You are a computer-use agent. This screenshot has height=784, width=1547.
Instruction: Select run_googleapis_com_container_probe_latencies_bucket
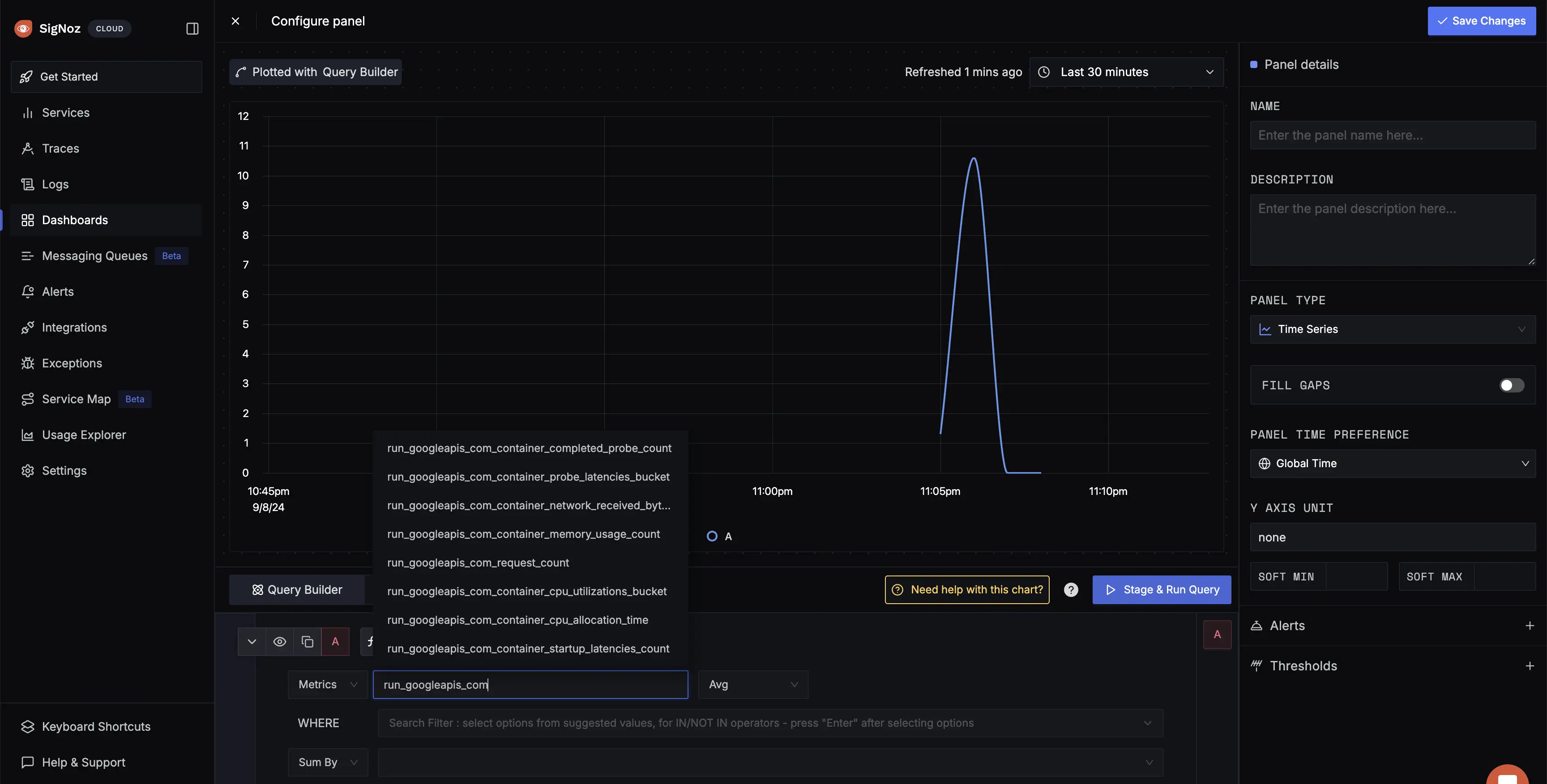coord(530,477)
